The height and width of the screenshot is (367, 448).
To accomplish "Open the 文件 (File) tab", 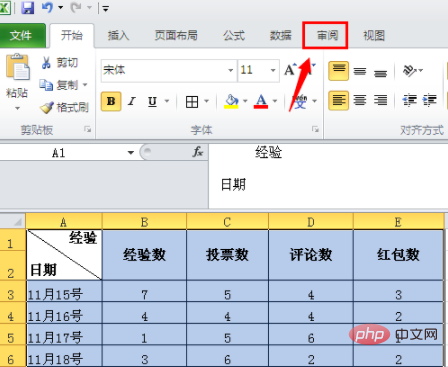I will click(21, 35).
